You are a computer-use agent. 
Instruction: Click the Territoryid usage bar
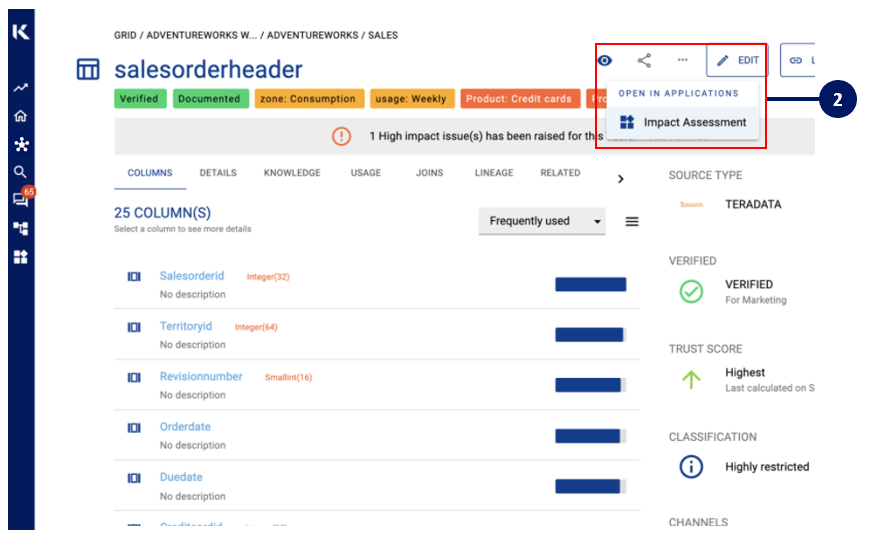590,335
